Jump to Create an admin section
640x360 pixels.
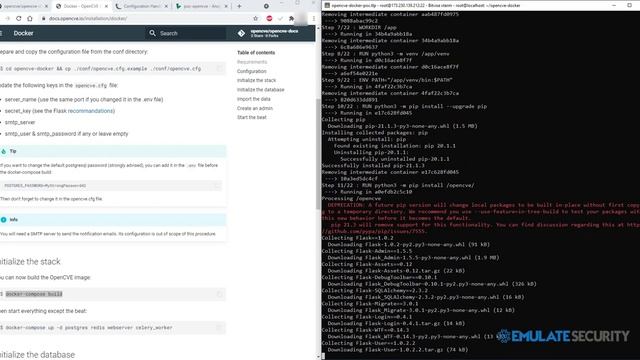(x=255, y=108)
